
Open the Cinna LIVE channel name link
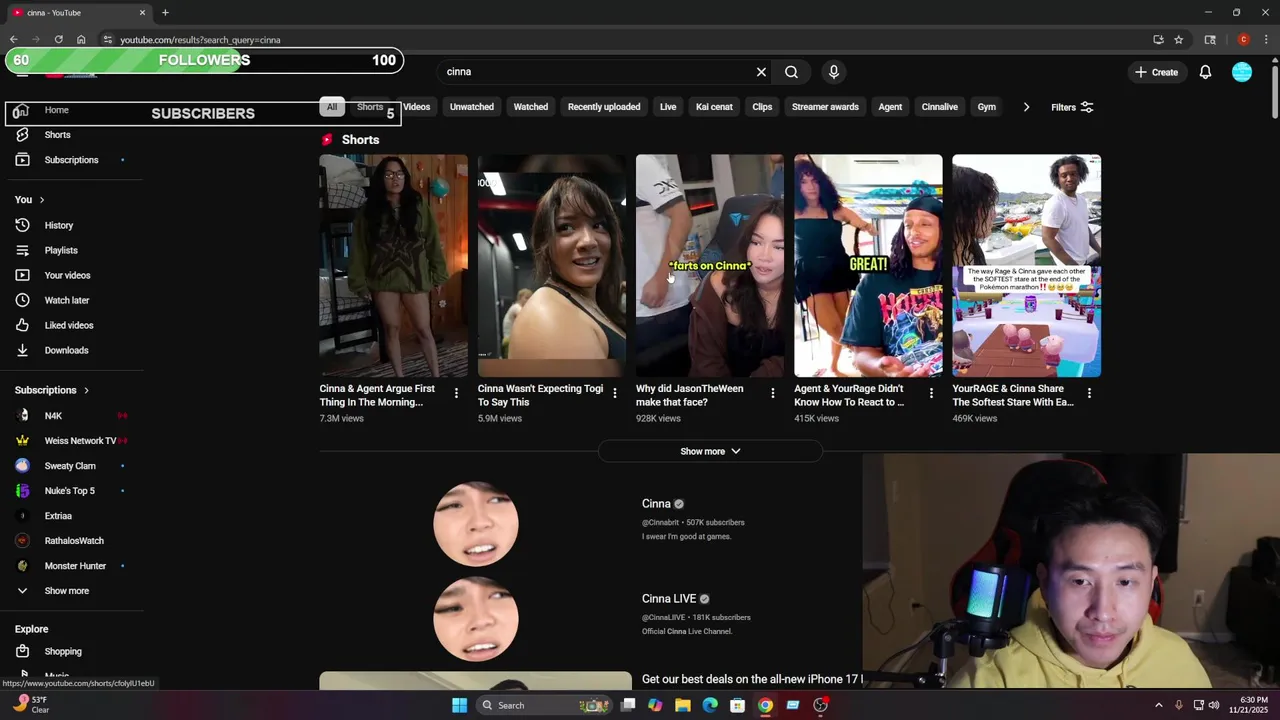pos(669,599)
